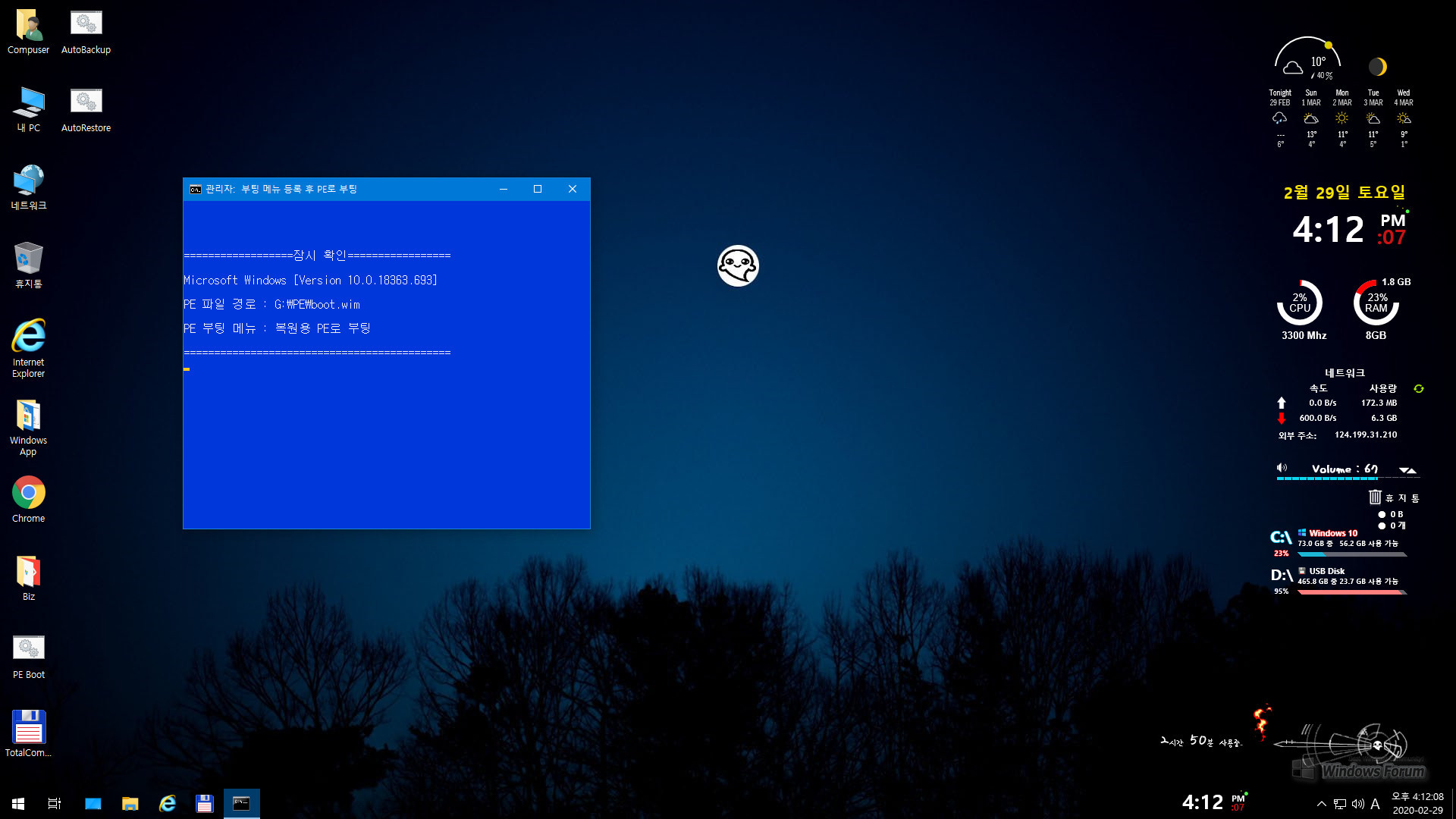This screenshot has width=1456, height=819.
Task: Click the command prompt window system icon
Action: click(196, 189)
